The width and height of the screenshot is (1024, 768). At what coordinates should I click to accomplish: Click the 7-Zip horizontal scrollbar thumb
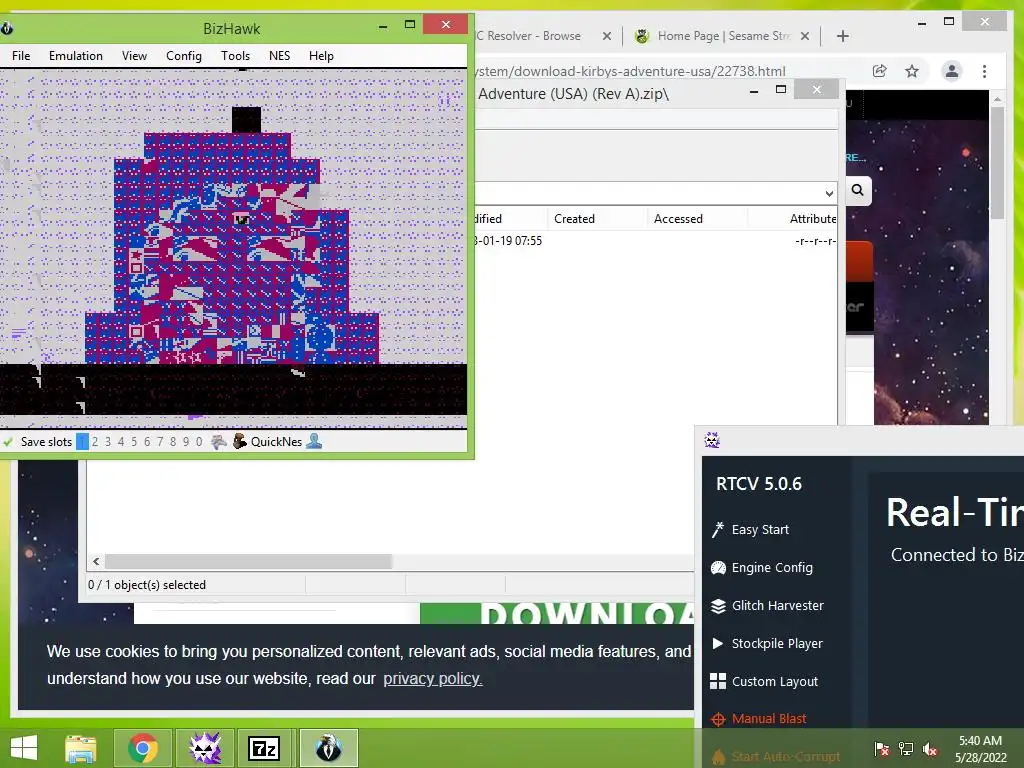coord(248,562)
